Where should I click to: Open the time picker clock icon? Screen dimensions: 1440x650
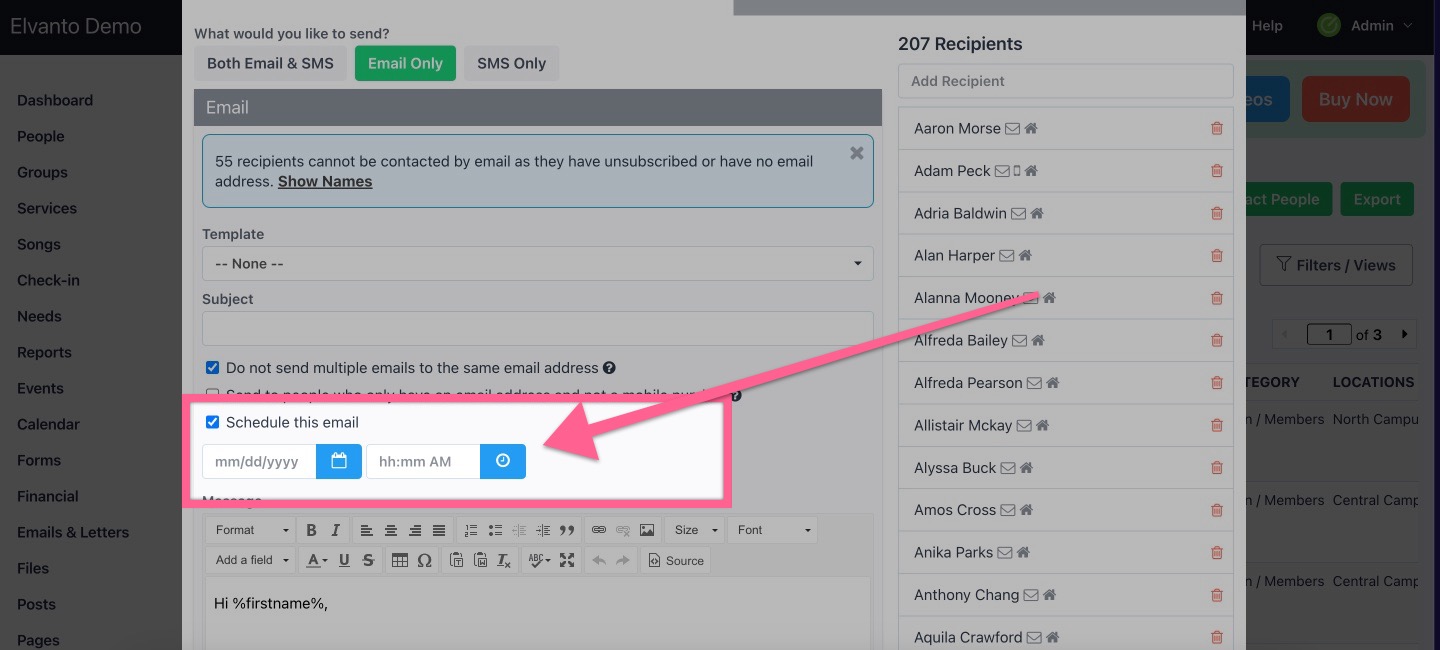pos(502,461)
